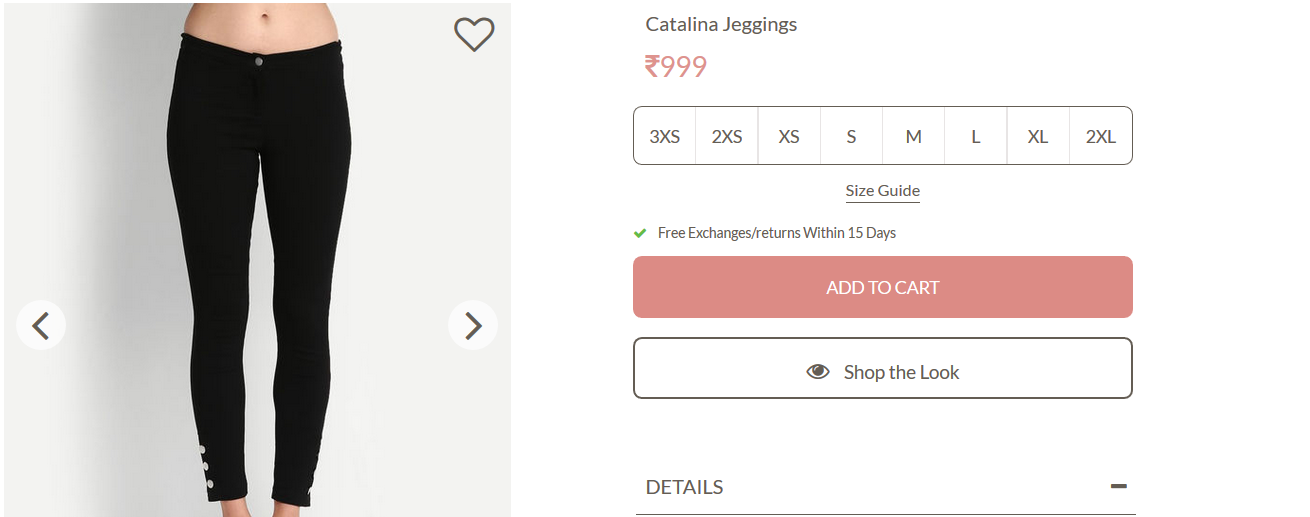The image size is (1310, 517).
Task: Click the eye icon in Shop the Look
Action: [818, 372]
